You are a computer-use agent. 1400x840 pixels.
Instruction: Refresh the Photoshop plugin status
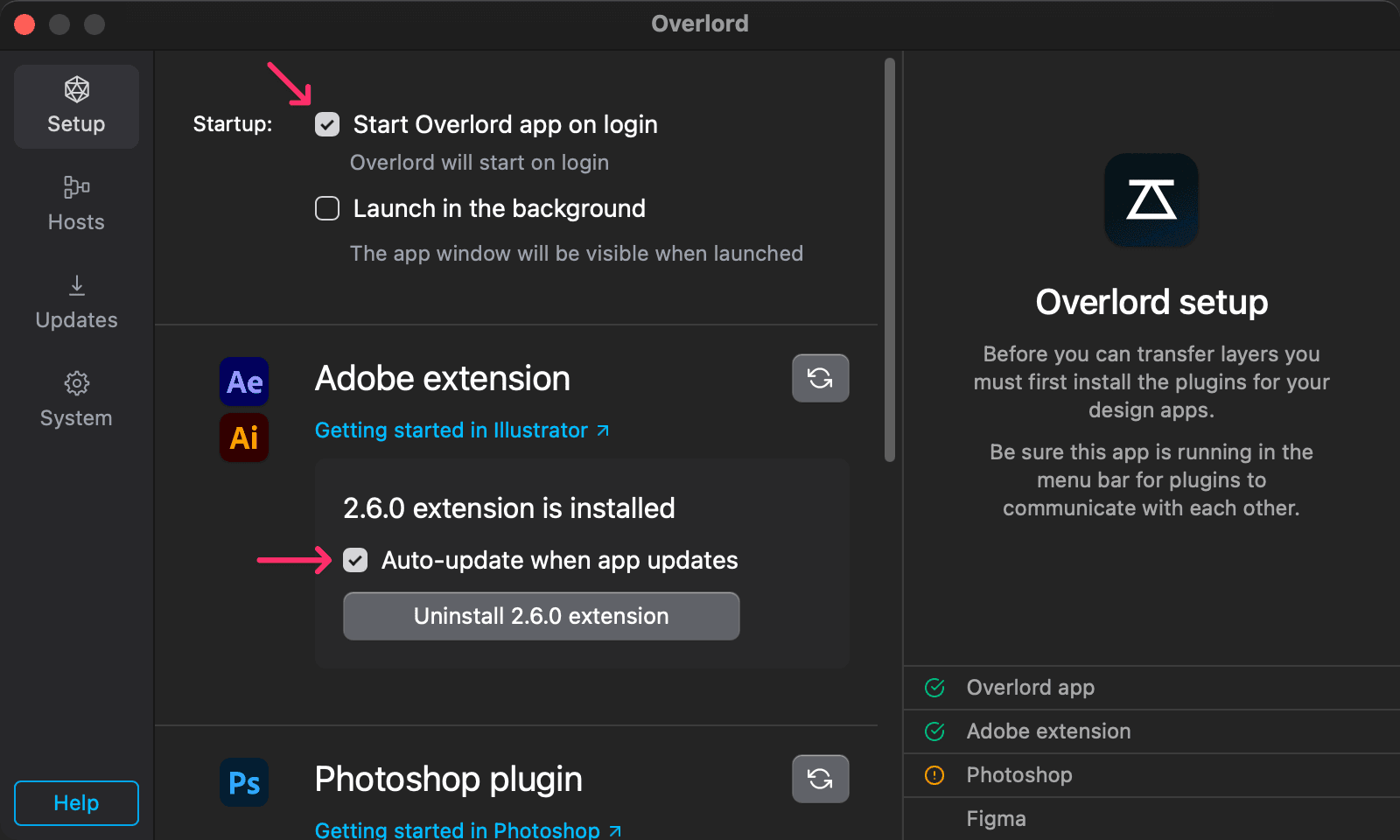coord(821,779)
